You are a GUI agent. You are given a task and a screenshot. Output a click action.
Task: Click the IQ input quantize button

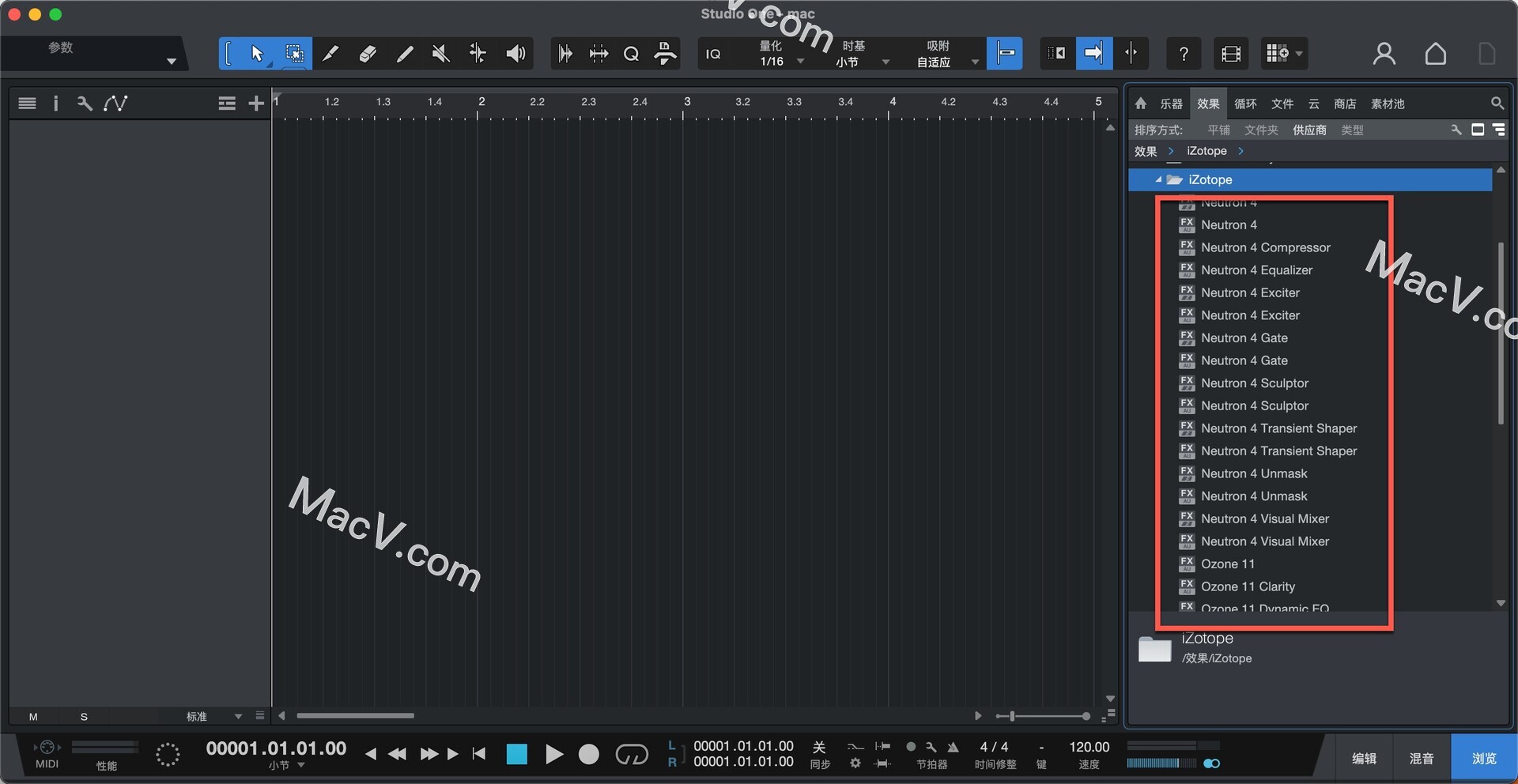tap(713, 54)
